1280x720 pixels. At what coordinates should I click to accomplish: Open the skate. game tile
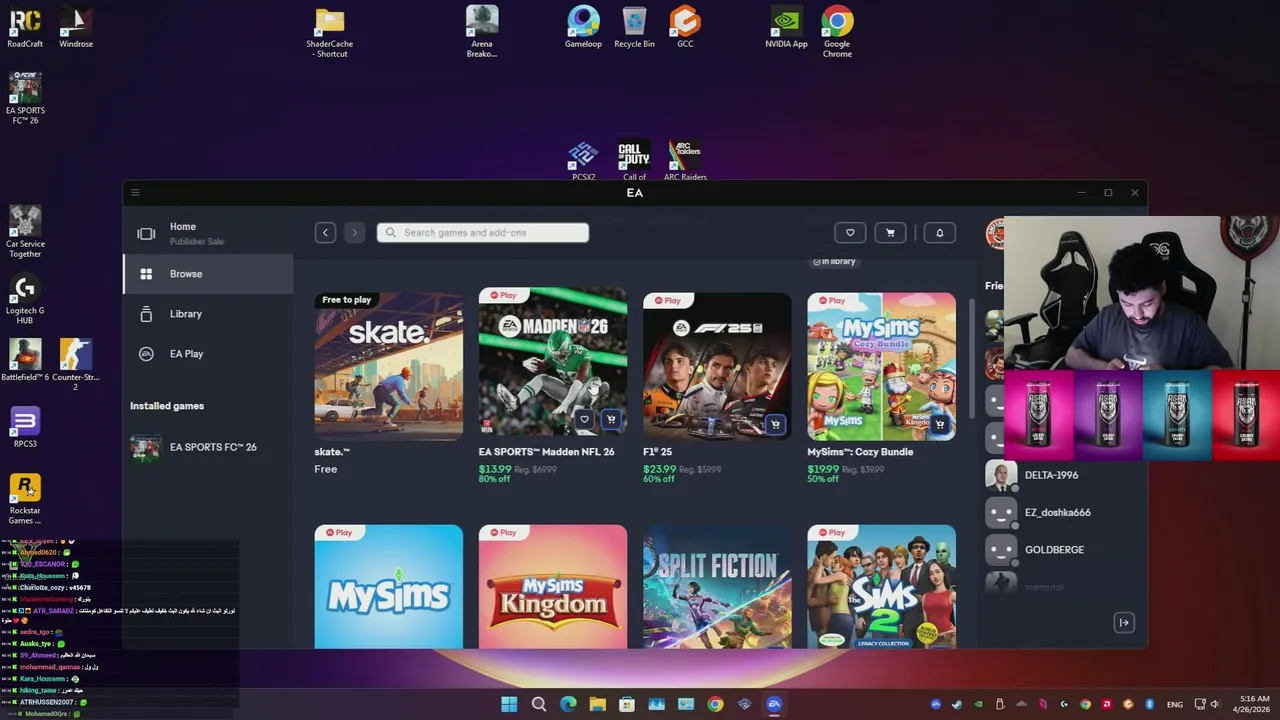389,366
